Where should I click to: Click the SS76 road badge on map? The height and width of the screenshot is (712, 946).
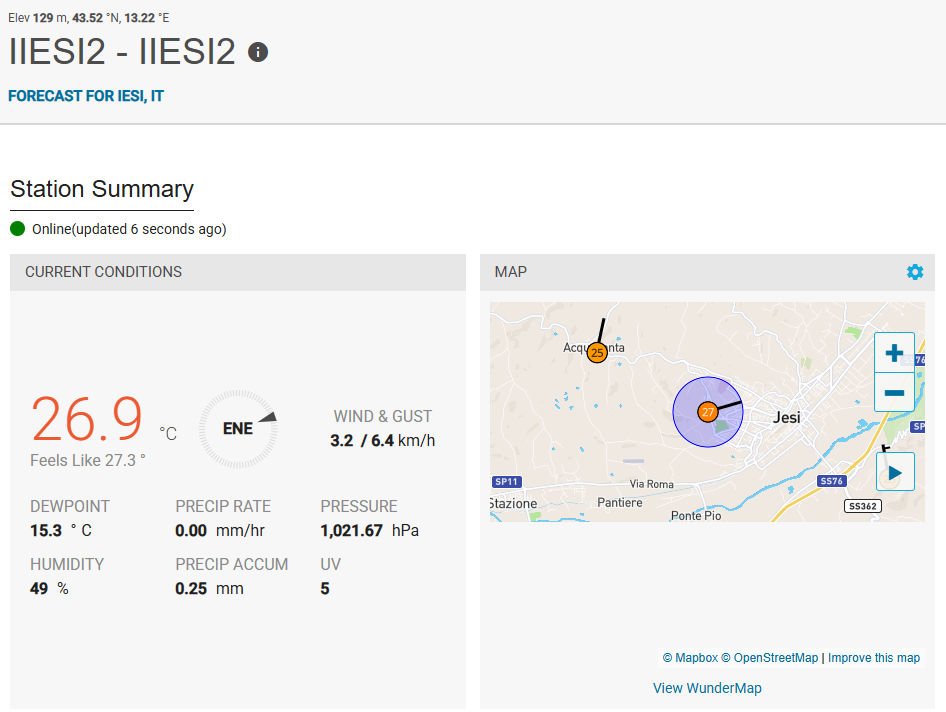pos(832,481)
